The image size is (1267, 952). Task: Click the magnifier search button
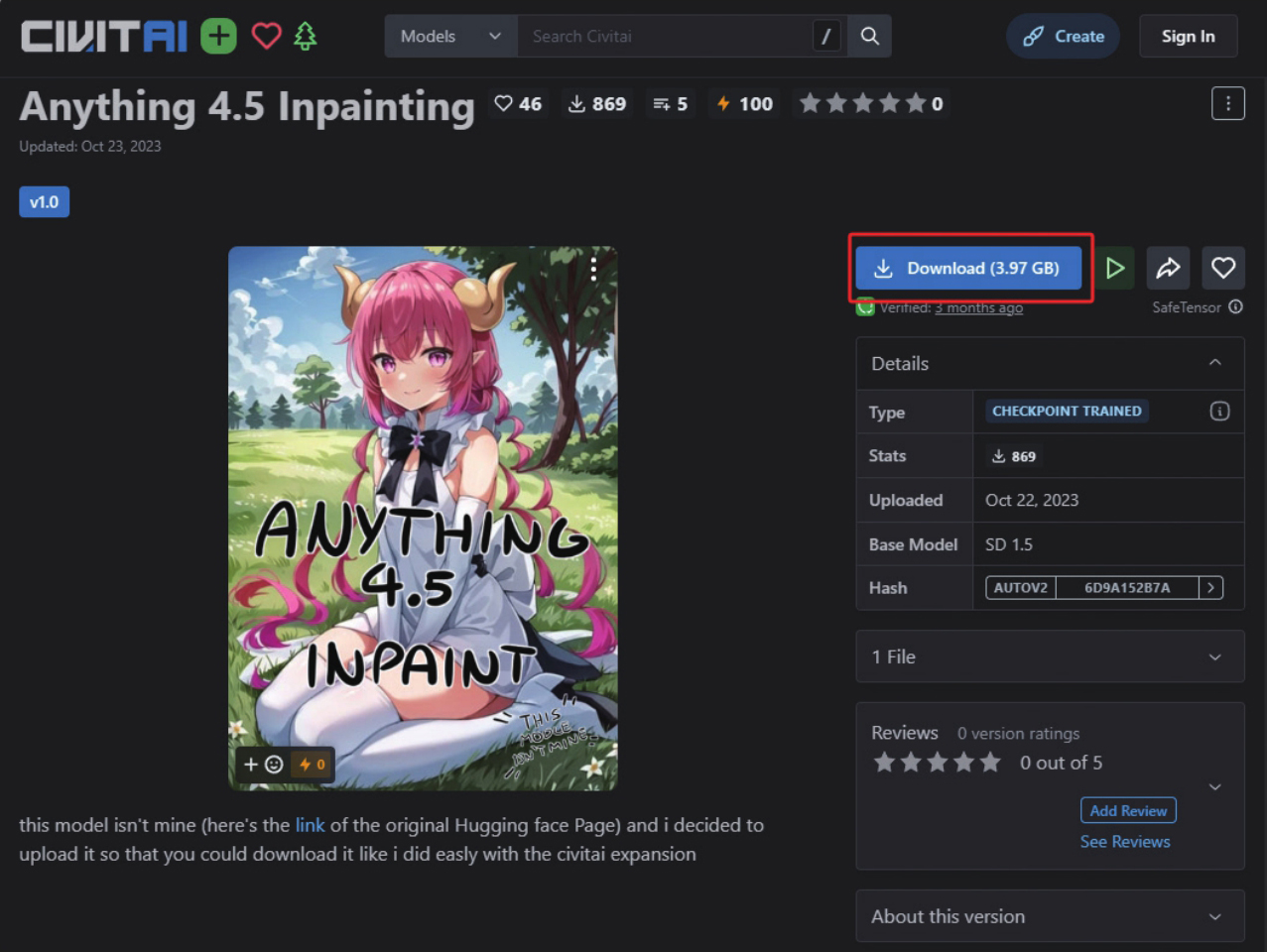click(870, 37)
